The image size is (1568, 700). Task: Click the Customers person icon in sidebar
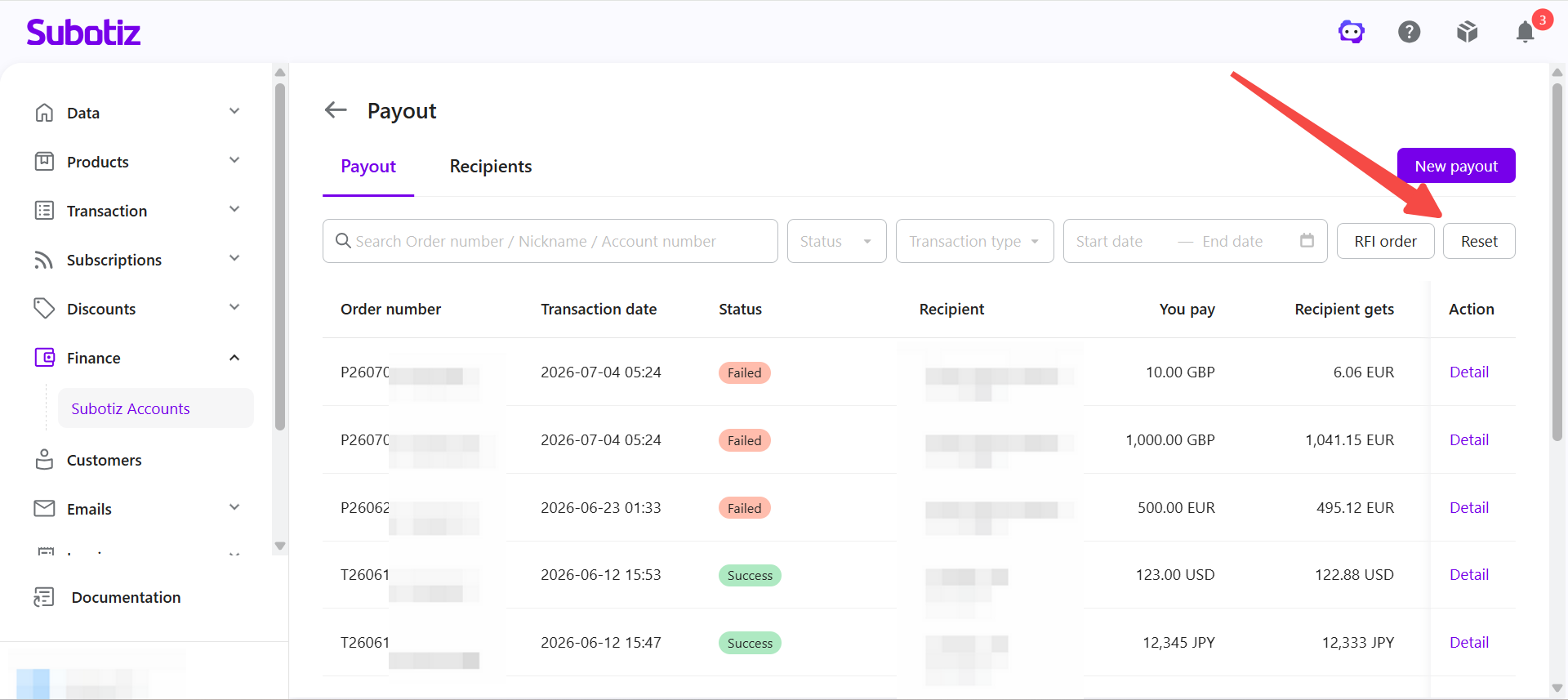coord(44,460)
